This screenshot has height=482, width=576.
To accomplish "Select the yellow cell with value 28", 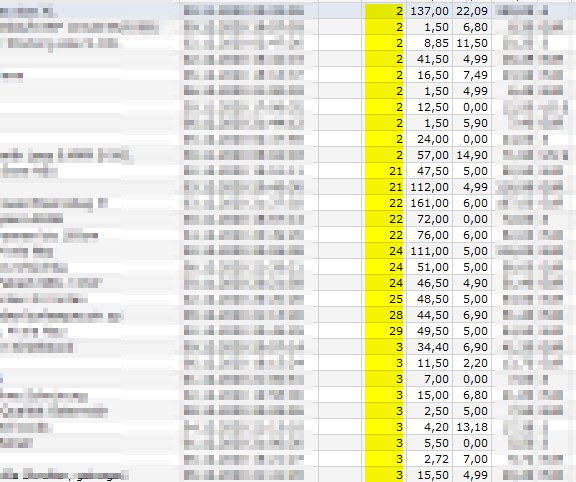I will 384,315.
